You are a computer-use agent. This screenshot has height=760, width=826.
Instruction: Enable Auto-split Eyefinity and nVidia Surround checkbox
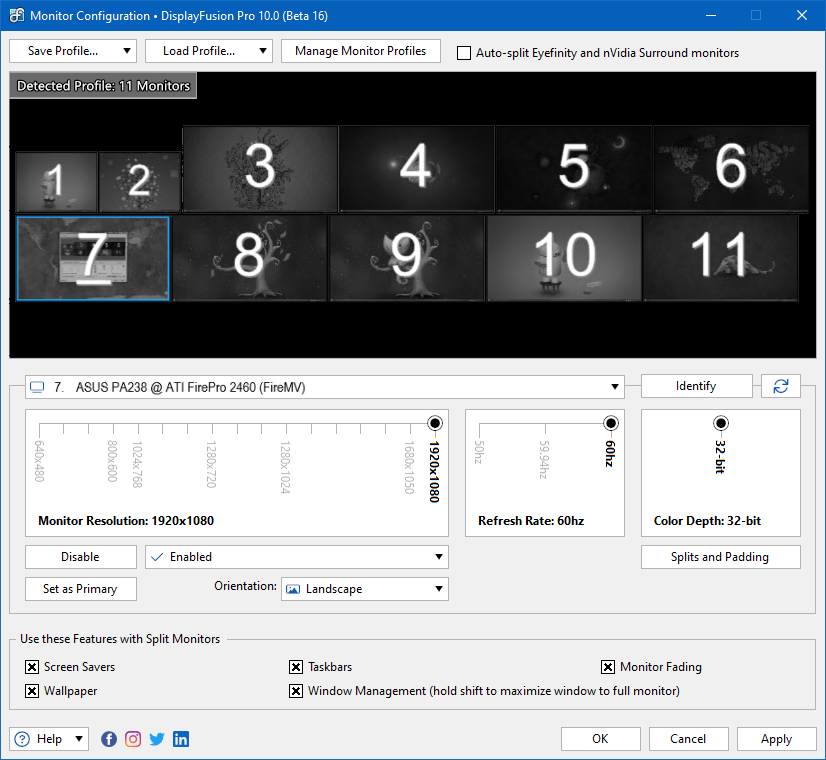coord(464,53)
